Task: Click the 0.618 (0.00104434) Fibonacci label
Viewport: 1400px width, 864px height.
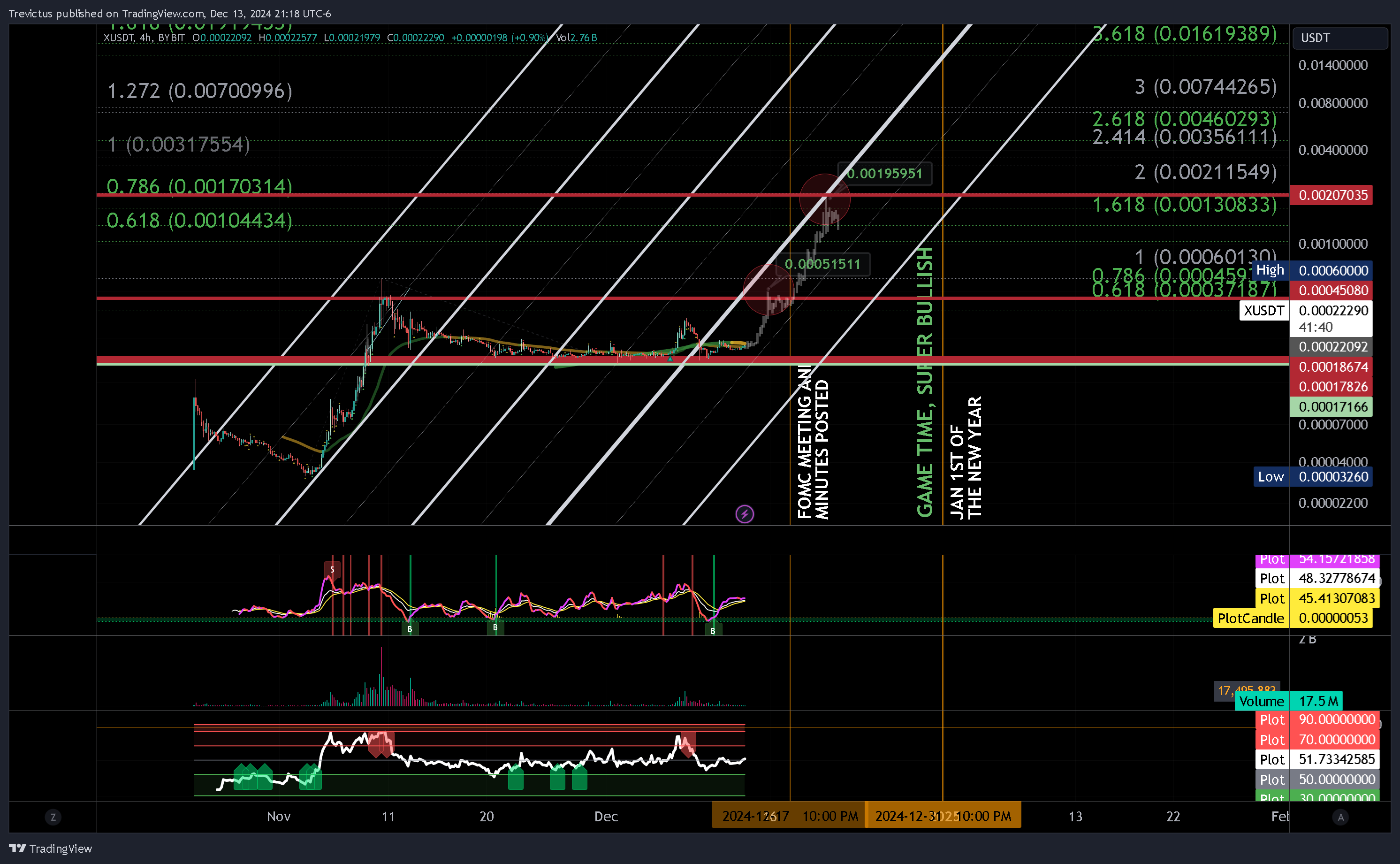Action: [x=199, y=220]
